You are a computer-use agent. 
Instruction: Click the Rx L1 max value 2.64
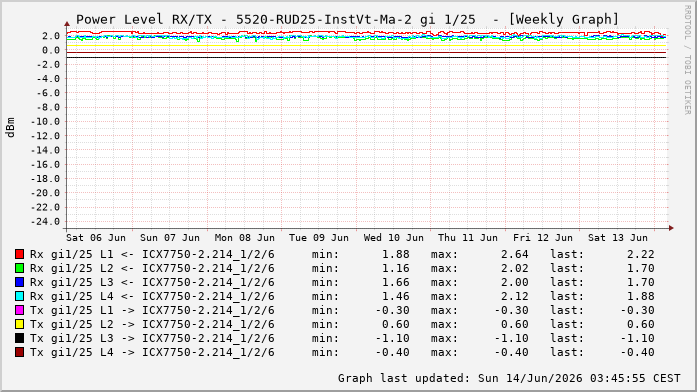(515, 255)
